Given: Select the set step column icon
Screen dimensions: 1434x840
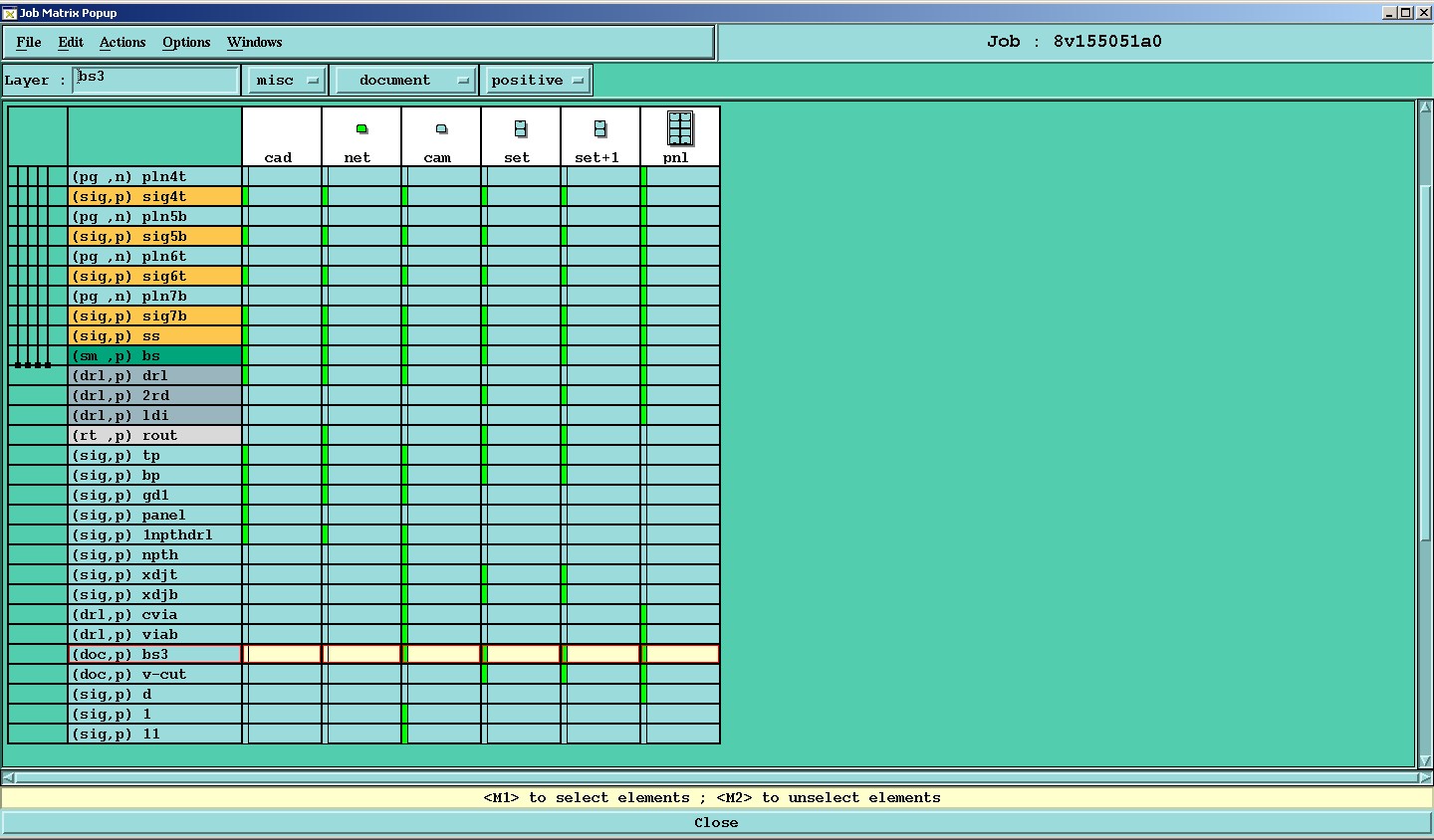Looking at the screenshot, I should coord(521,128).
